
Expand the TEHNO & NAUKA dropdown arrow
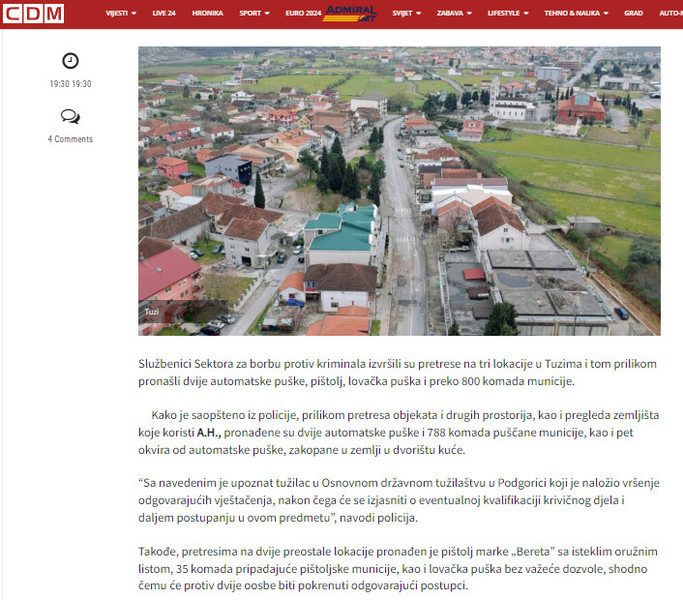point(606,14)
